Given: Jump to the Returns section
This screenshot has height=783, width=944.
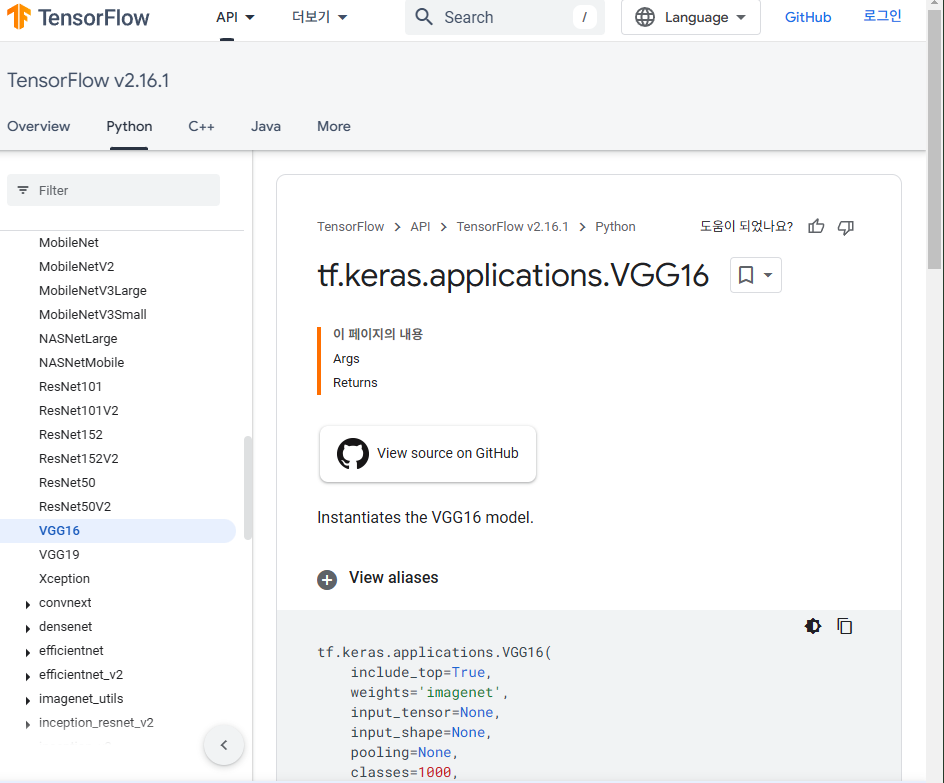Looking at the screenshot, I should click(355, 383).
